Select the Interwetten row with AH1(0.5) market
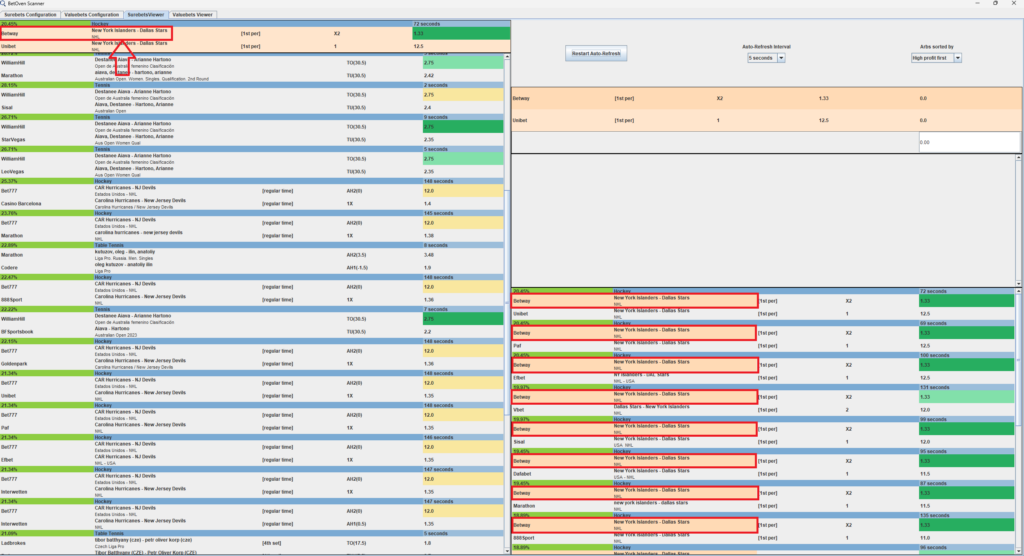The width and height of the screenshot is (1024, 556). [x=252, y=524]
